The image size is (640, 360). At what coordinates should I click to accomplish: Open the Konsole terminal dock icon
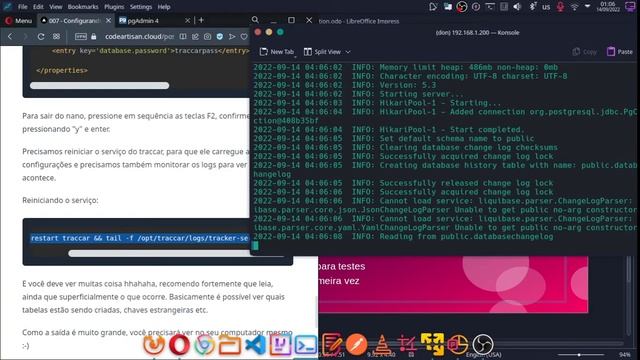click(306, 345)
